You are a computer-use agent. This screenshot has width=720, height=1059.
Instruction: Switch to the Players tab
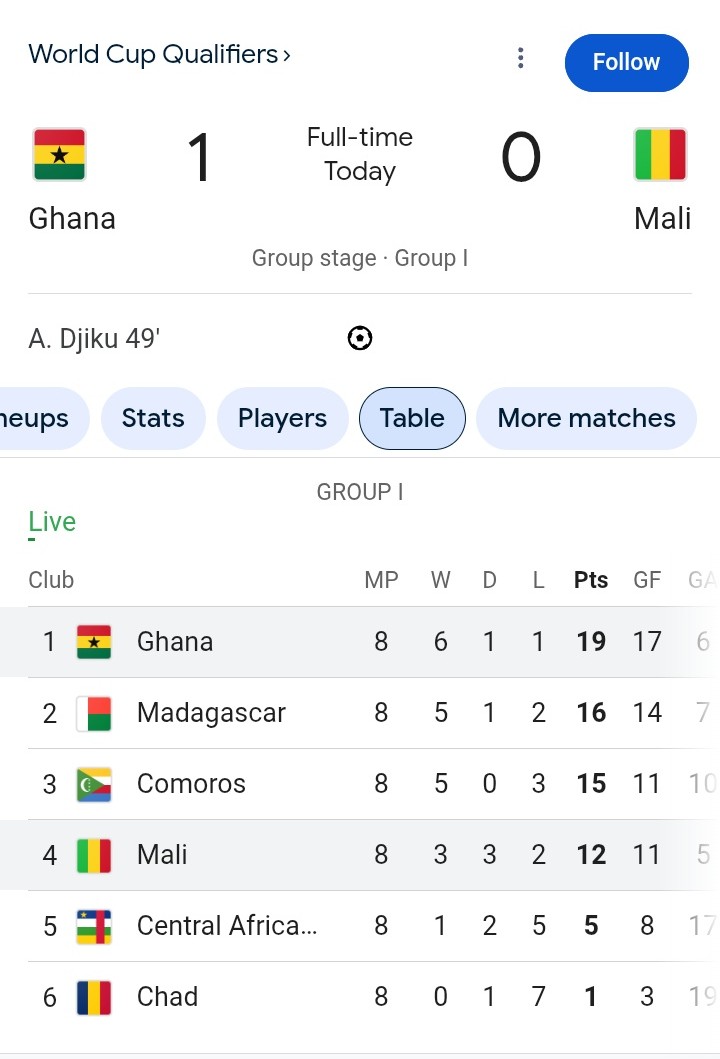click(x=282, y=418)
